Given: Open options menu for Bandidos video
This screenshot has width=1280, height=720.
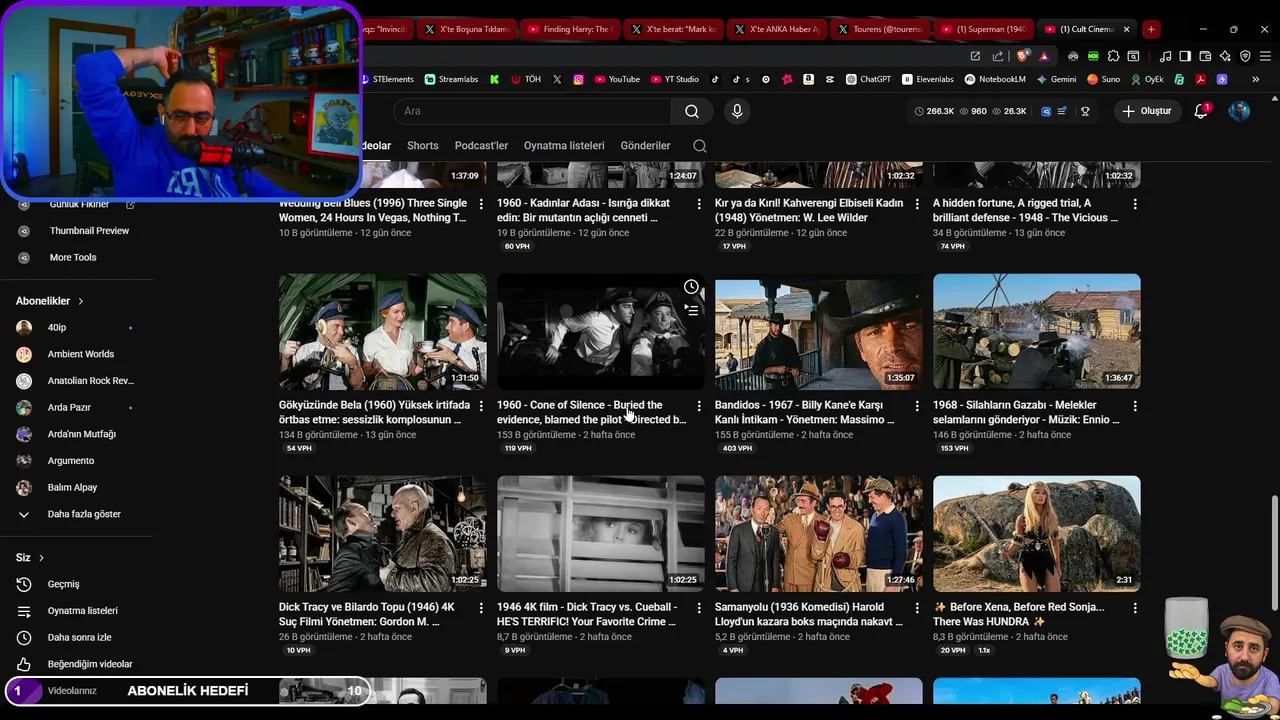Looking at the screenshot, I should 917,406.
